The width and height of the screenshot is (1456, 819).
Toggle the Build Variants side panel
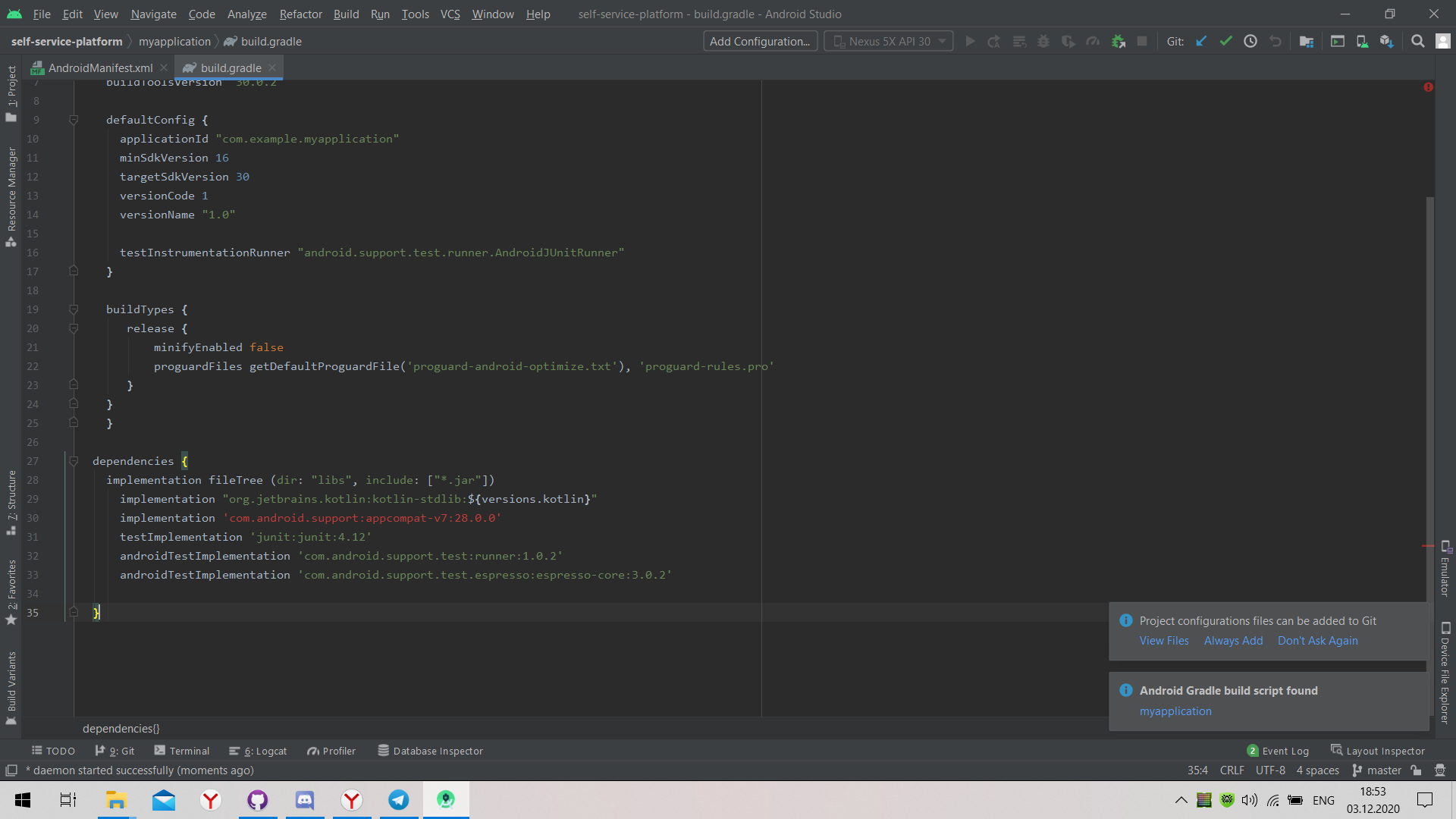pyautogui.click(x=11, y=687)
